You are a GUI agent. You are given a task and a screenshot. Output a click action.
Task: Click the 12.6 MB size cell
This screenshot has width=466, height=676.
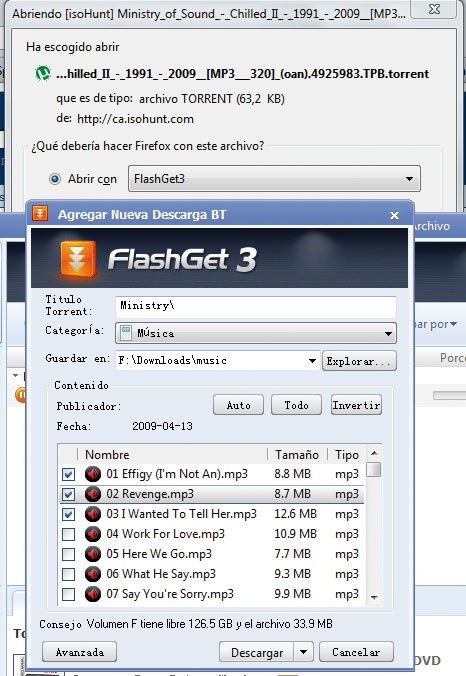click(295, 514)
